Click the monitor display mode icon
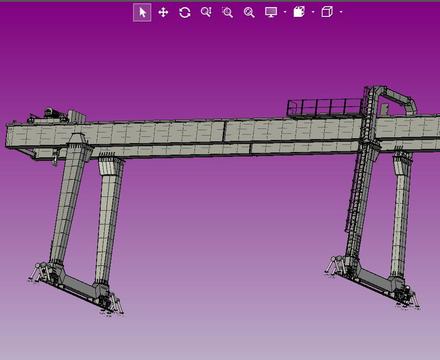The height and width of the screenshot is (360, 440). point(271,12)
